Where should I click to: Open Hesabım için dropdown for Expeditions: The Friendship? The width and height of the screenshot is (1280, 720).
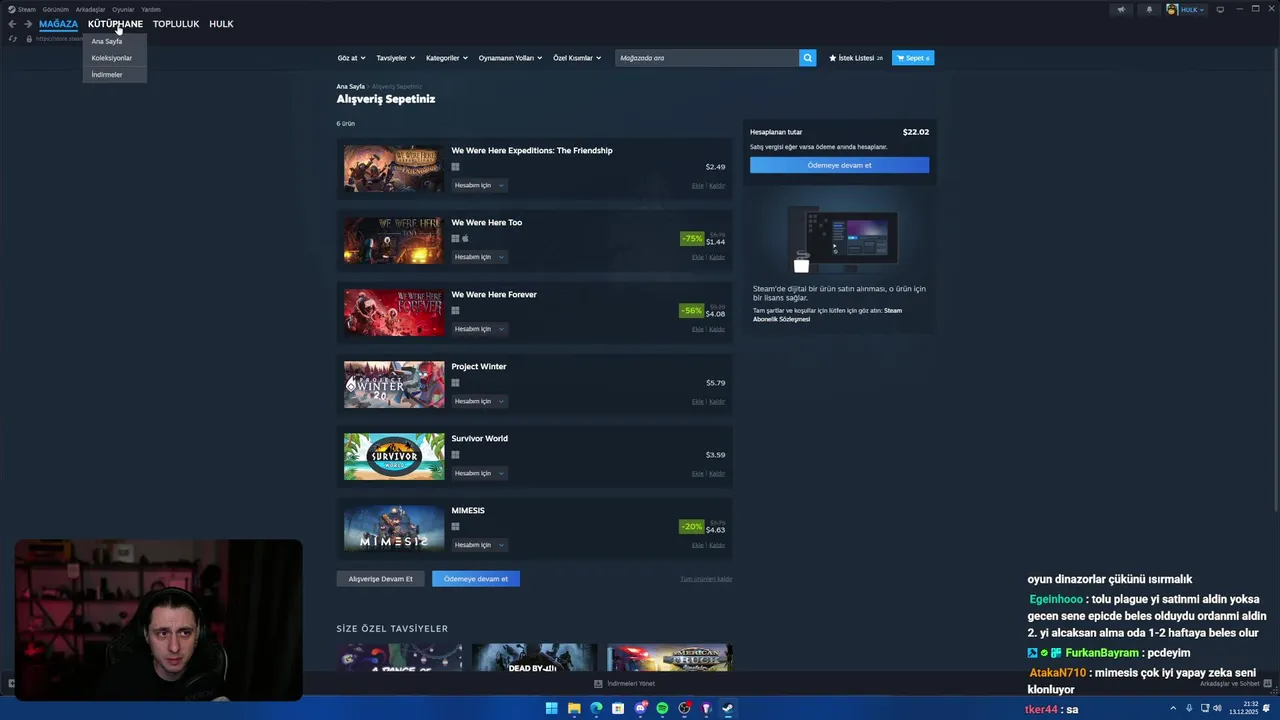click(479, 185)
